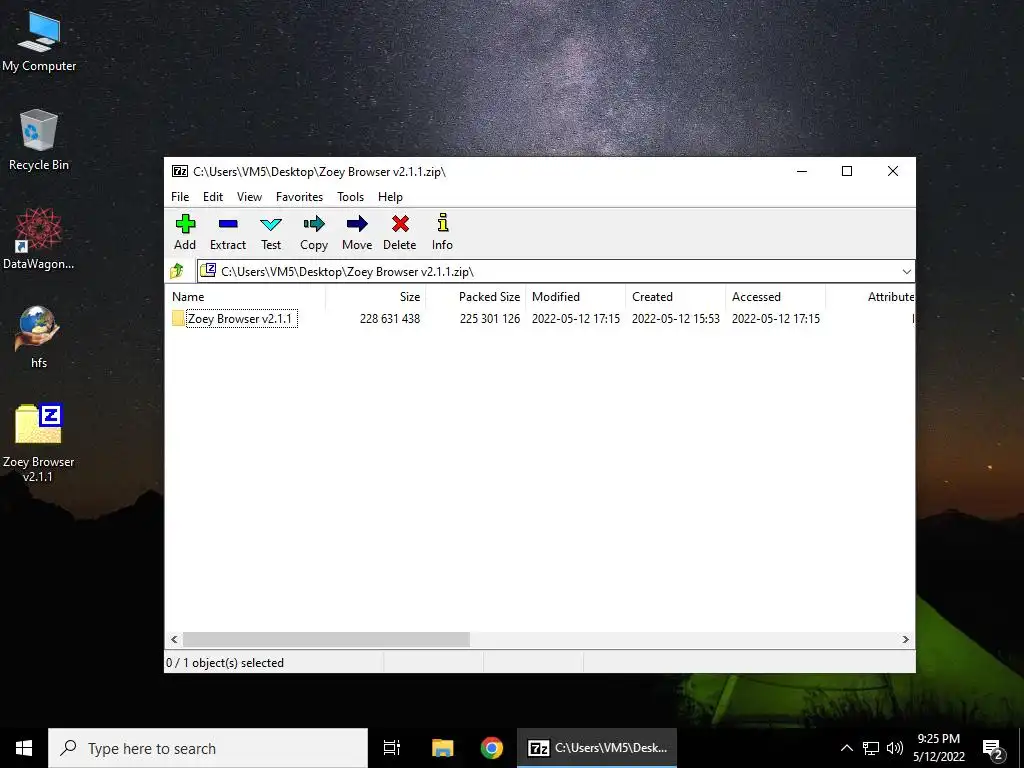
Task: Open the File menu
Action: pos(180,197)
